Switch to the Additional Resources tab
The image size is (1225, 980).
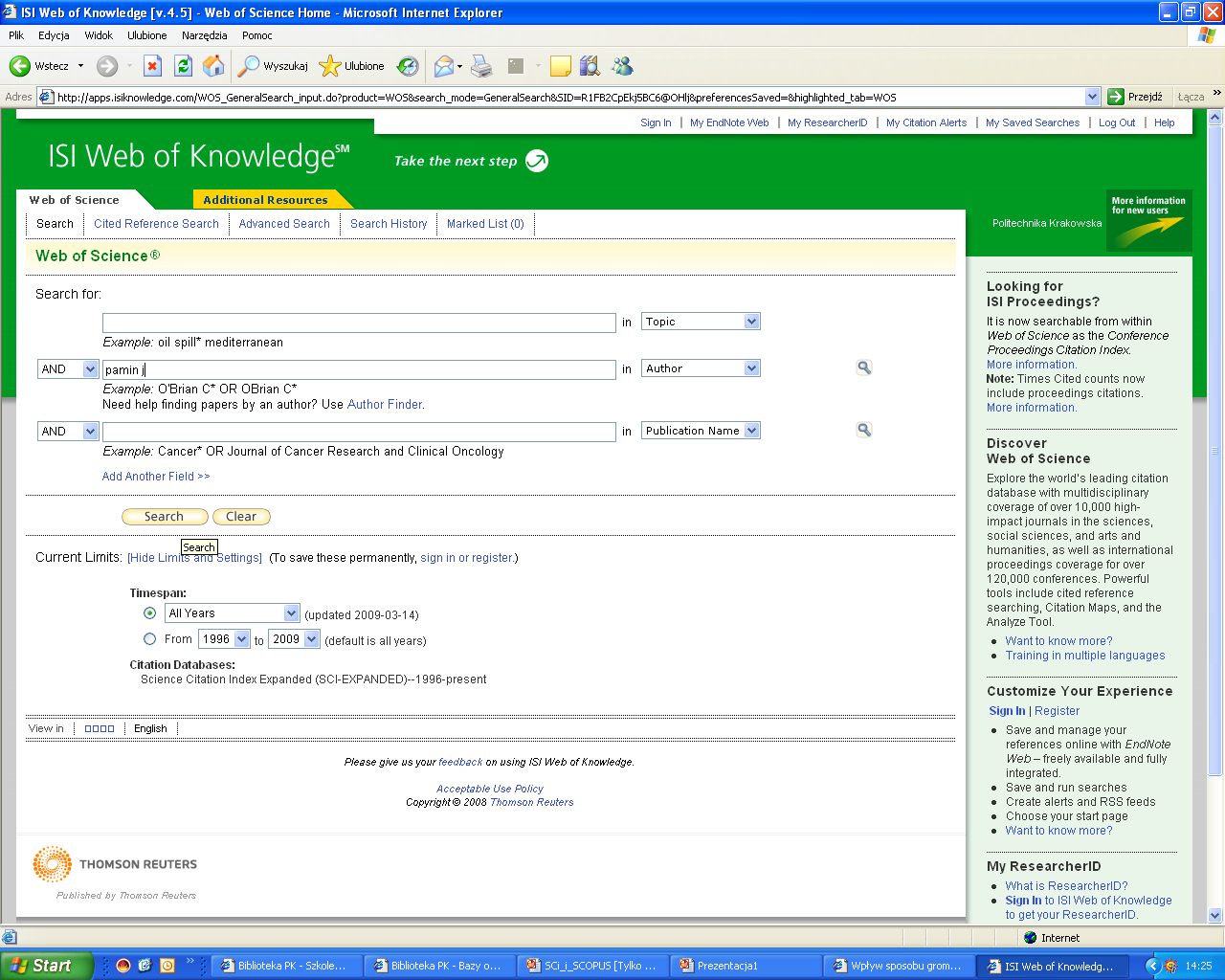pos(265,199)
